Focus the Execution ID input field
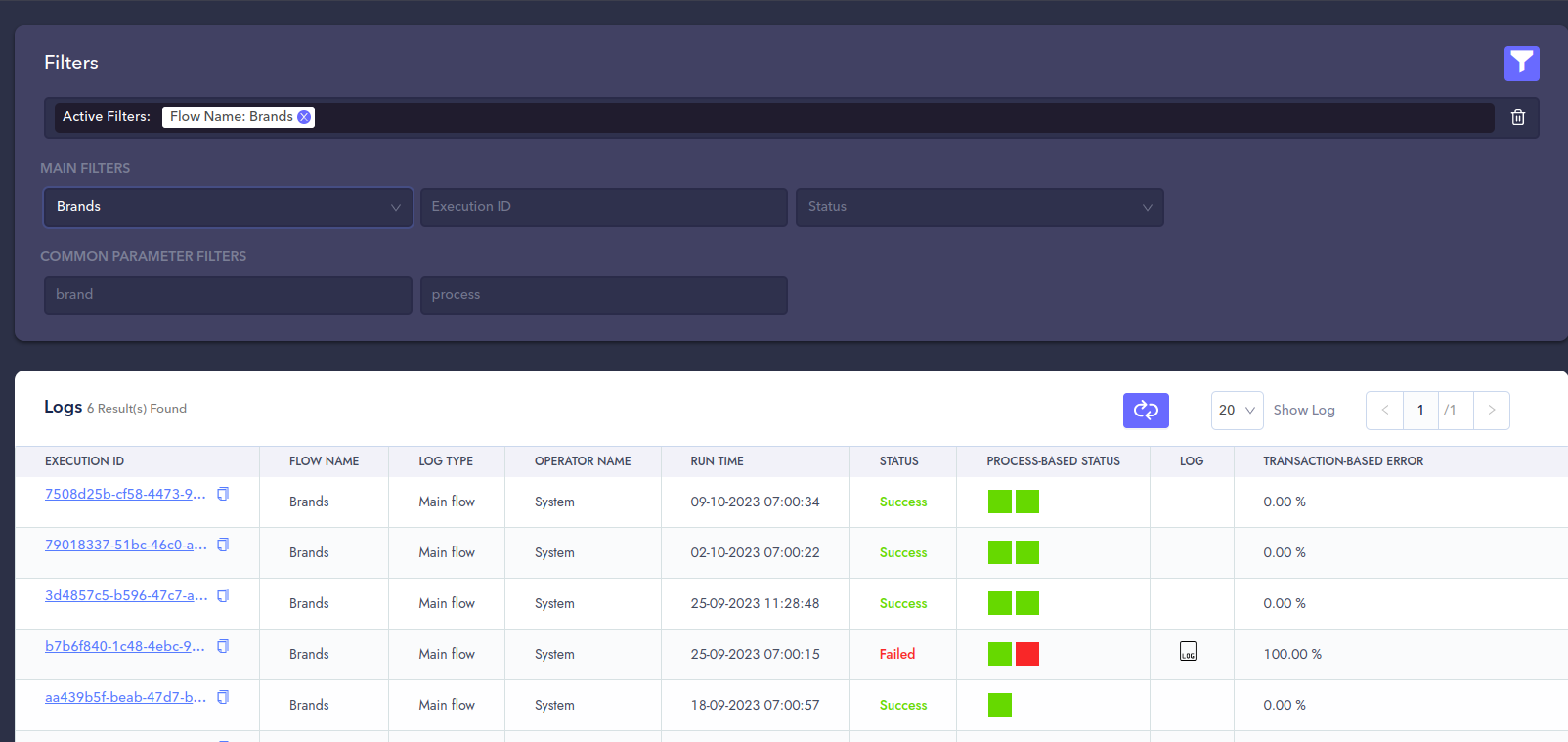 (603, 207)
